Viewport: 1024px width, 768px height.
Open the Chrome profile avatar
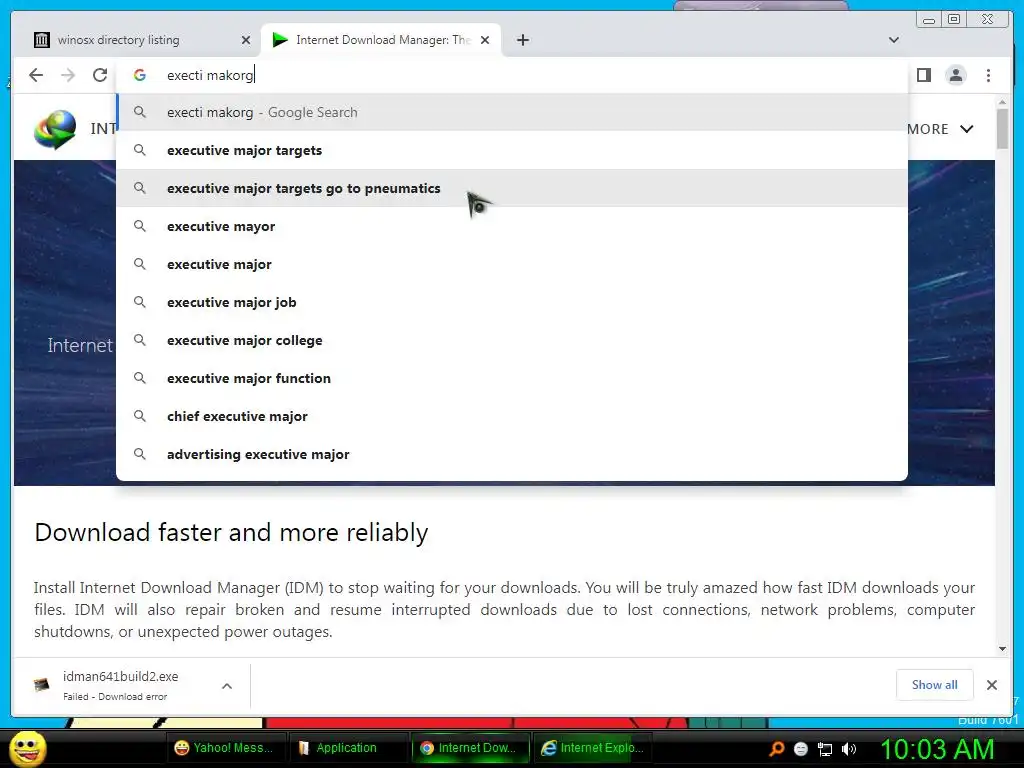[x=955, y=75]
